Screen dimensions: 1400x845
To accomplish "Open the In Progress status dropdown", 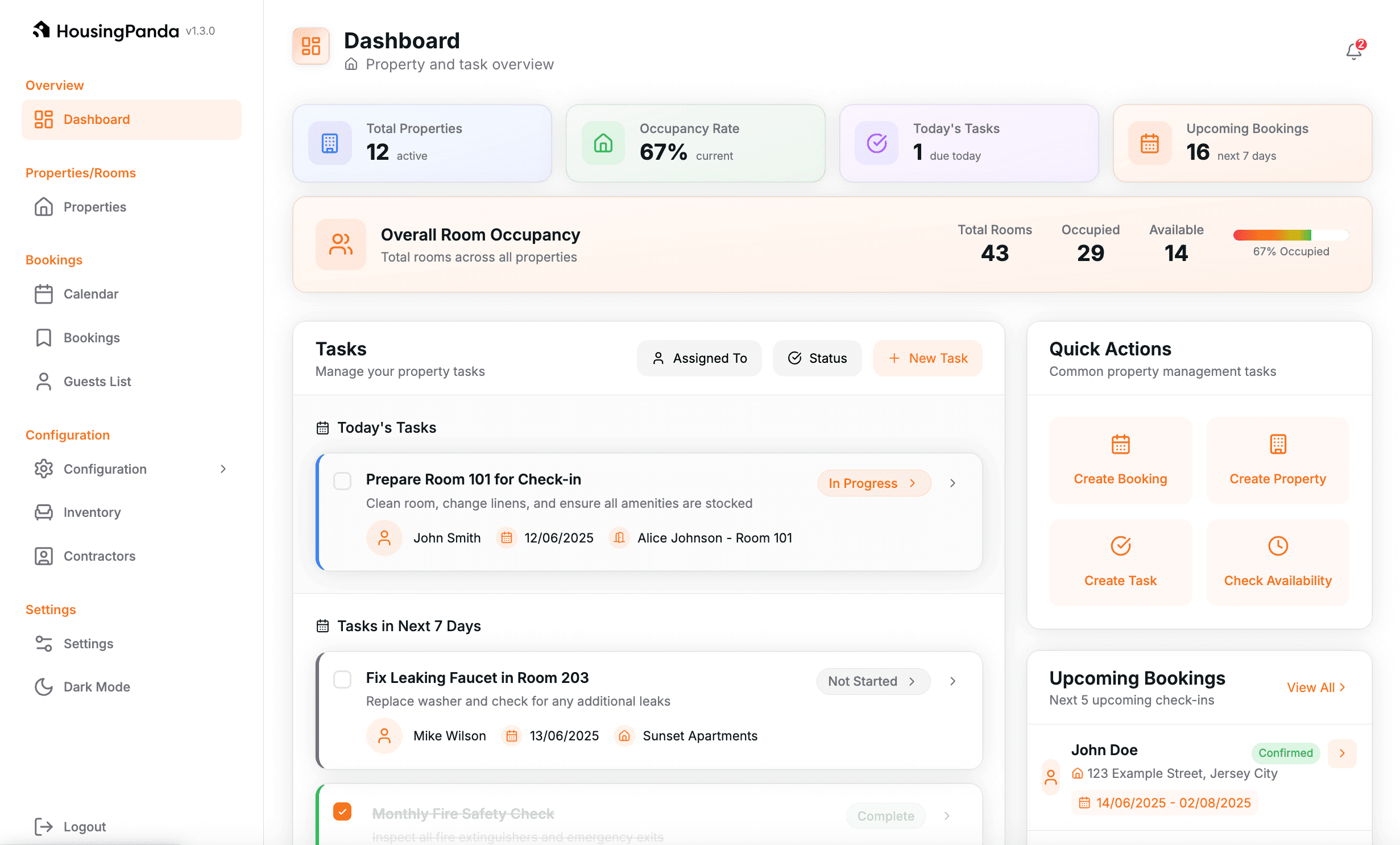I will [873, 483].
